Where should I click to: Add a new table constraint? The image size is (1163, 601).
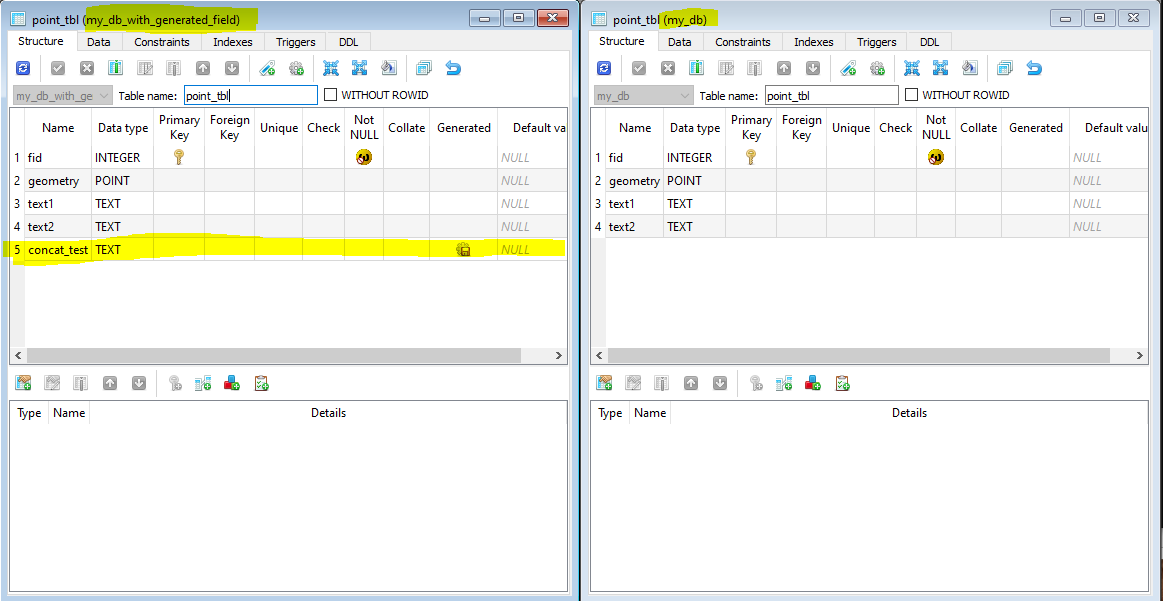tap(23, 383)
